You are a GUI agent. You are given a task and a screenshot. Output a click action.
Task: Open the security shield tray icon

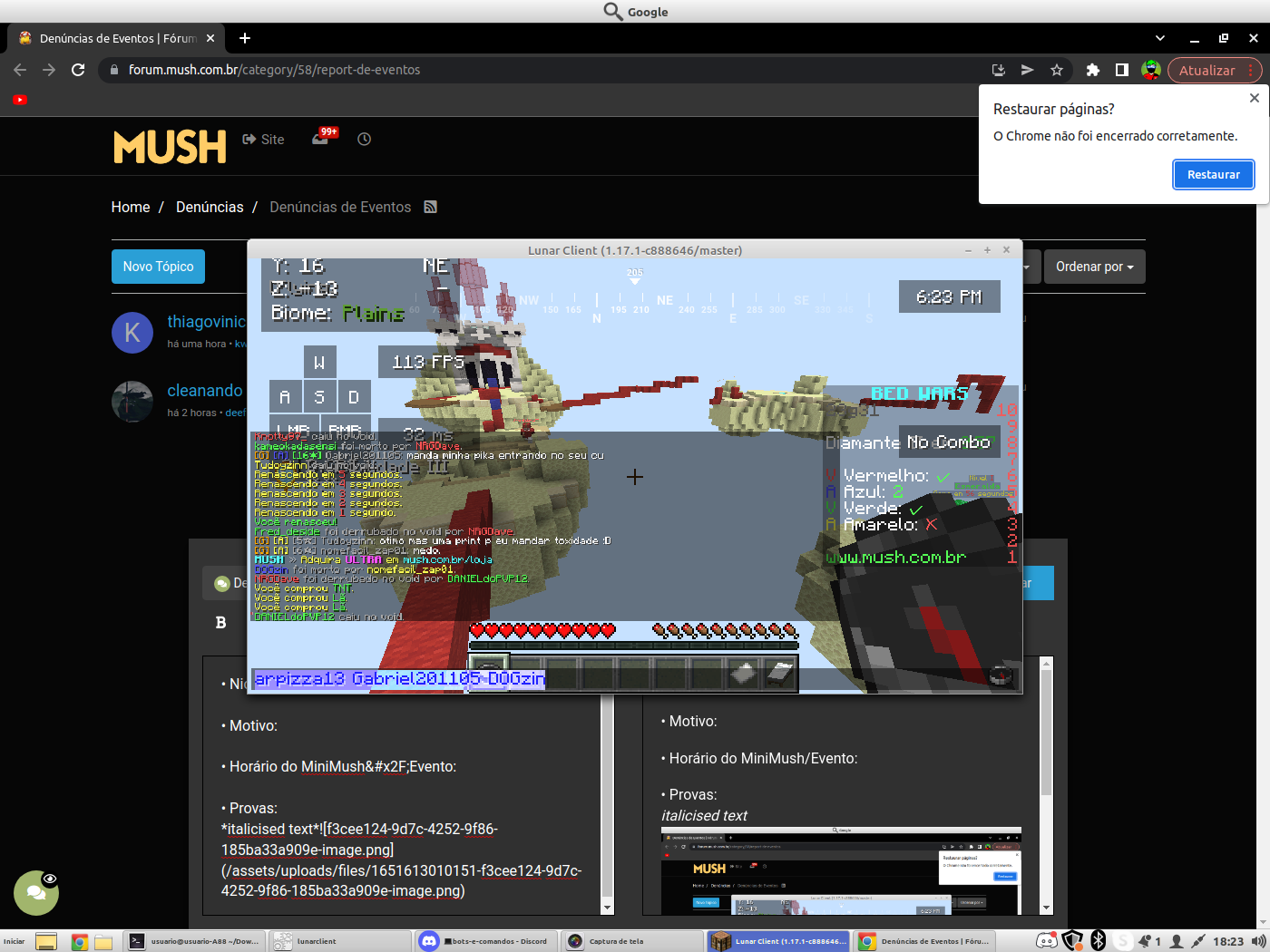click(x=1072, y=941)
